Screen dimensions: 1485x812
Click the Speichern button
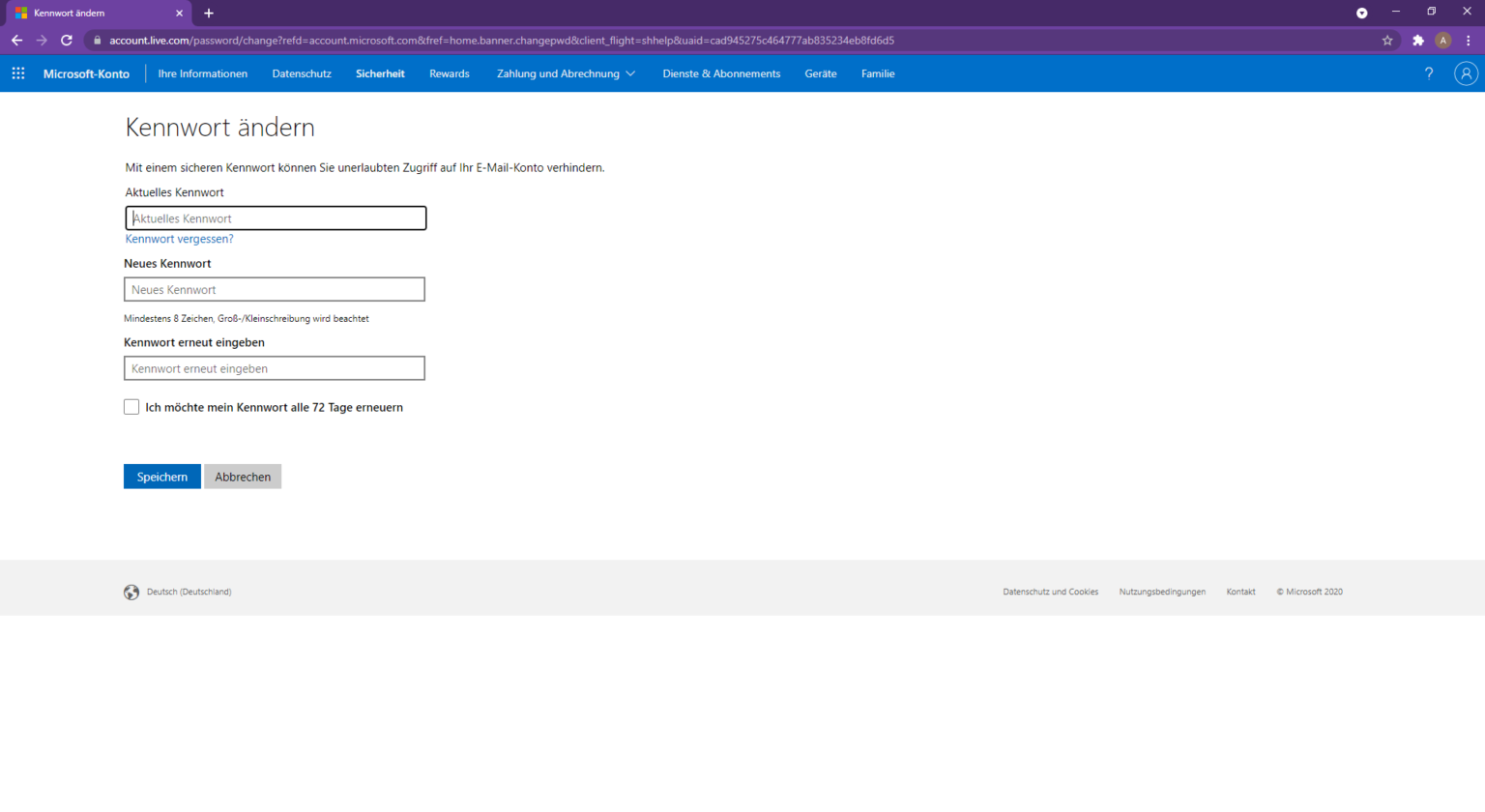point(161,477)
